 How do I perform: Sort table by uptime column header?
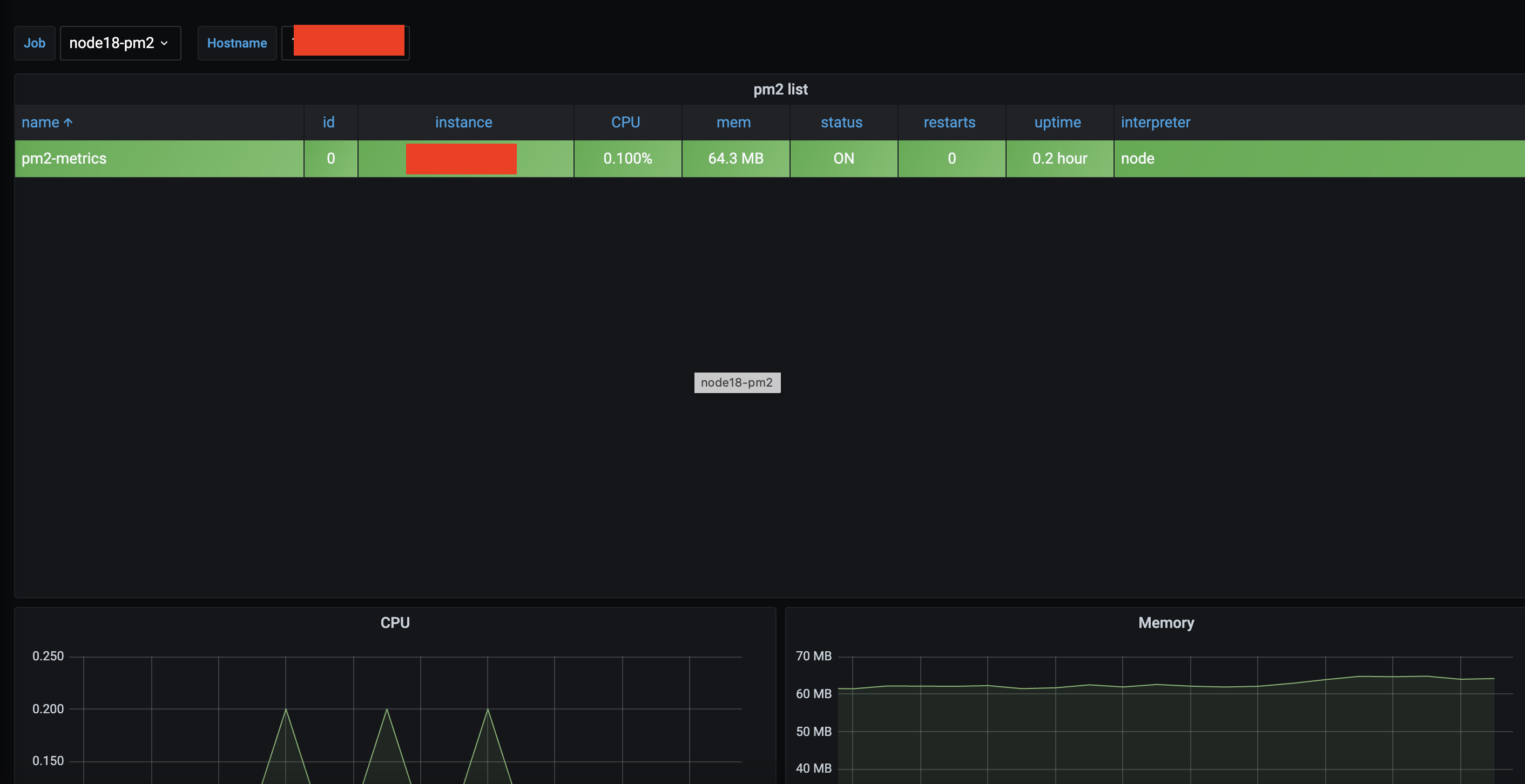pyautogui.click(x=1057, y=123)
